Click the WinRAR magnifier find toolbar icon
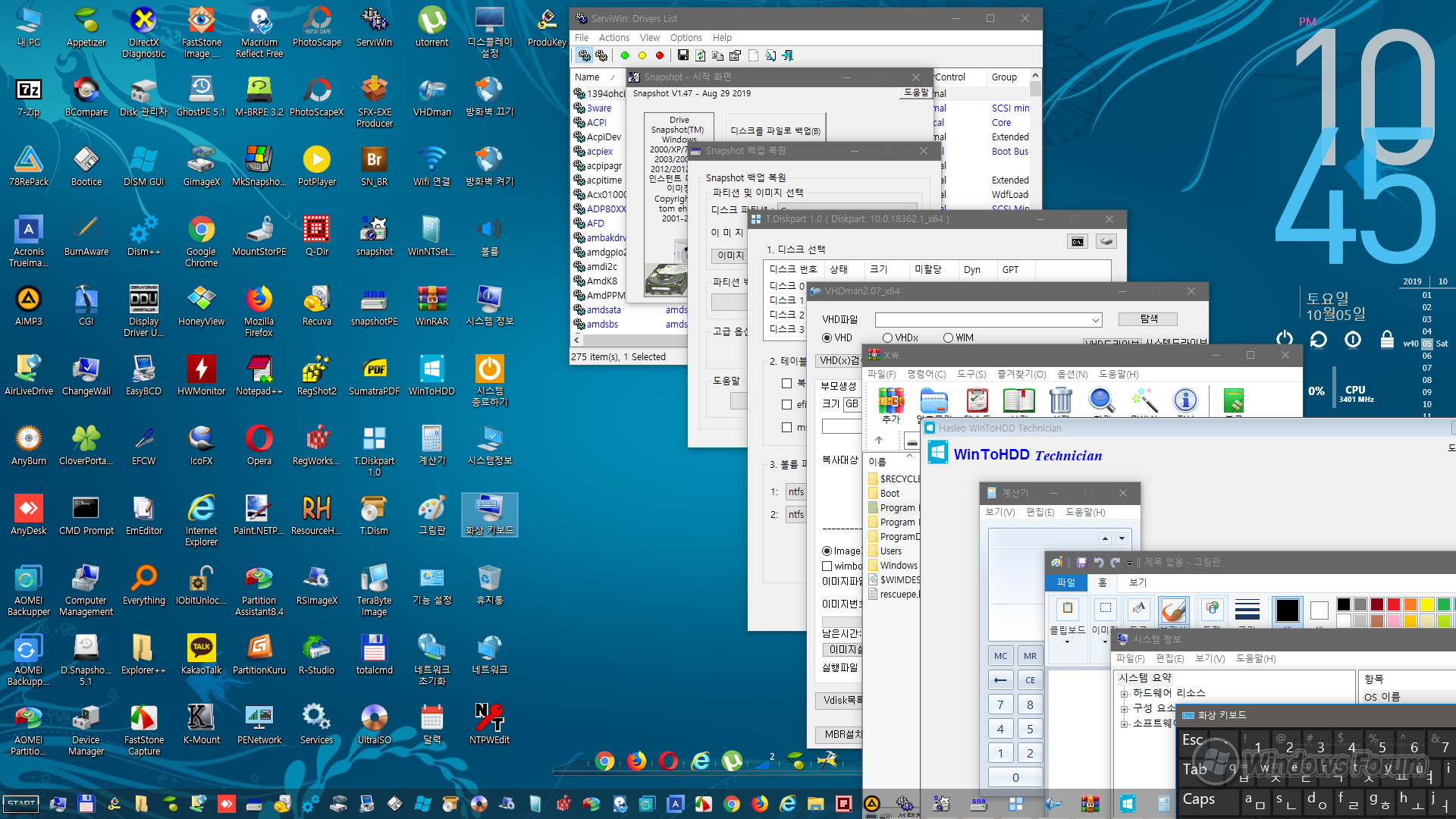The height and width of the screenshot is (819, 1456). (1102, 400)
